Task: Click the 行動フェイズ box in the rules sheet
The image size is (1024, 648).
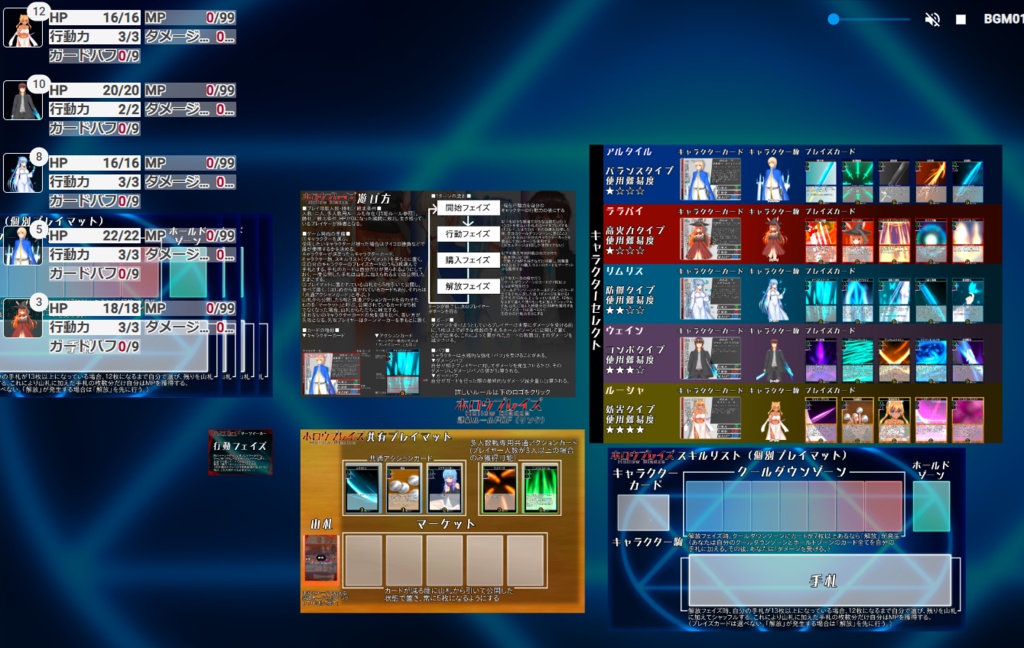Action: coord(468,234)
